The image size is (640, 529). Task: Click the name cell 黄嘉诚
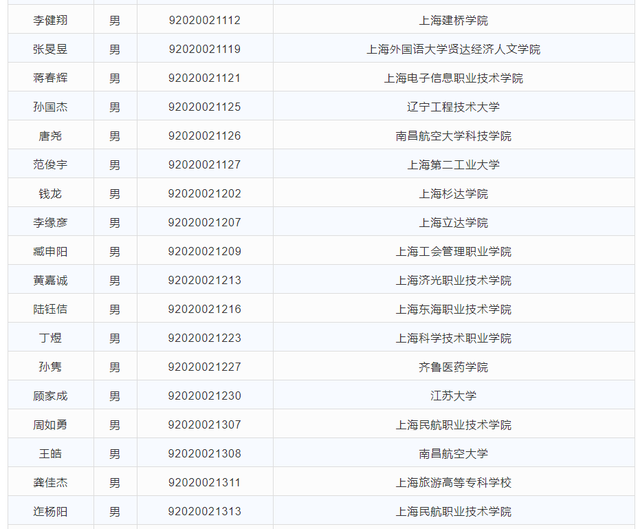[x=50, y=280]
